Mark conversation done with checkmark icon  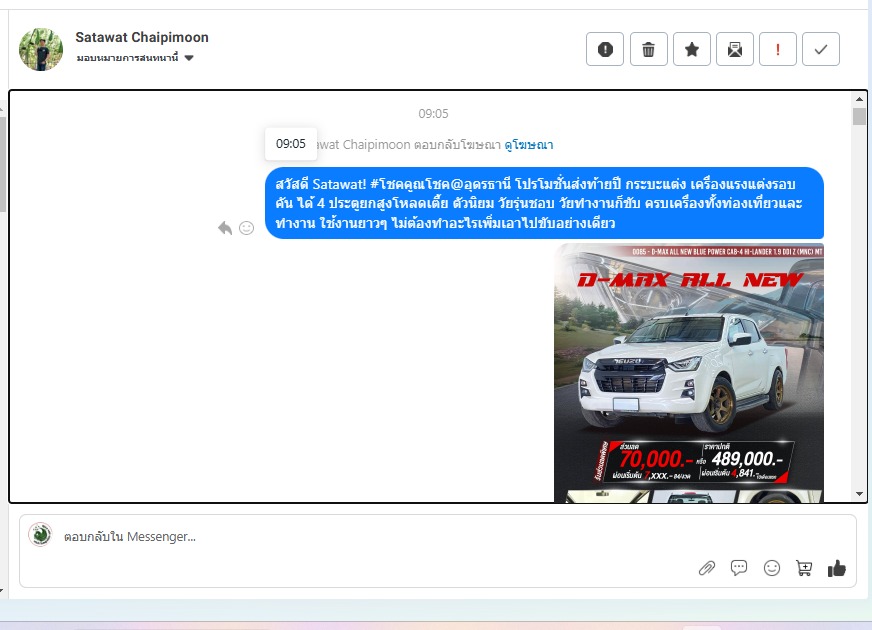point(821,49)
